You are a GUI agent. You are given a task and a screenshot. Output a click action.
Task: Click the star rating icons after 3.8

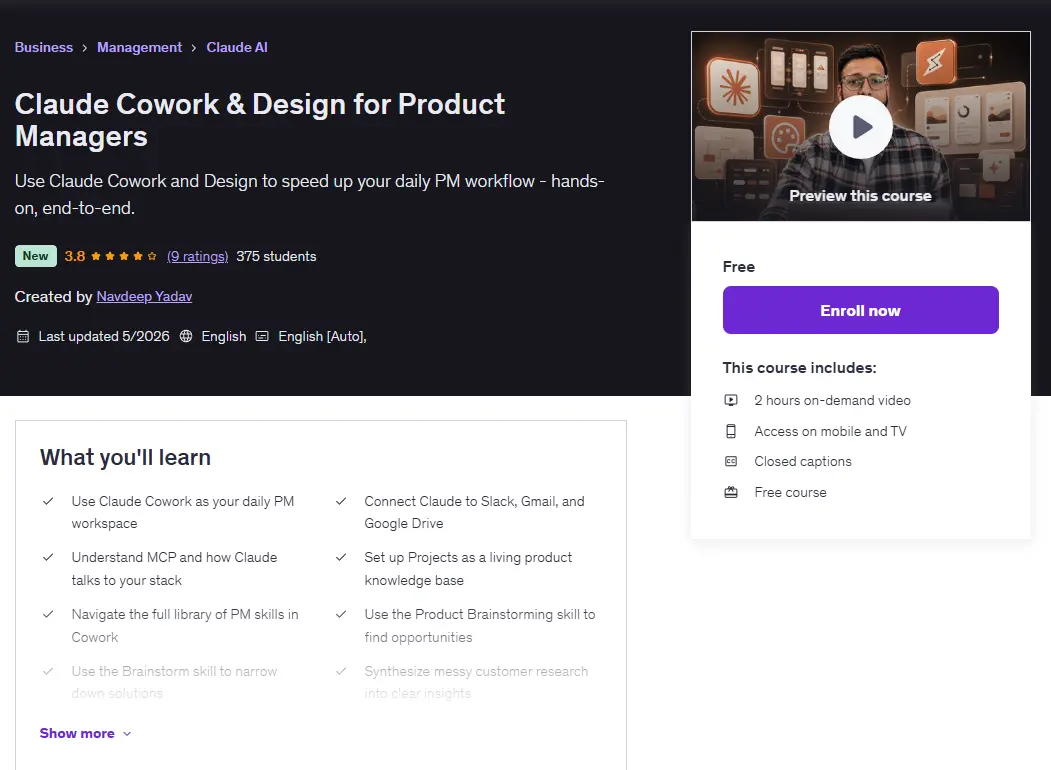124,256
